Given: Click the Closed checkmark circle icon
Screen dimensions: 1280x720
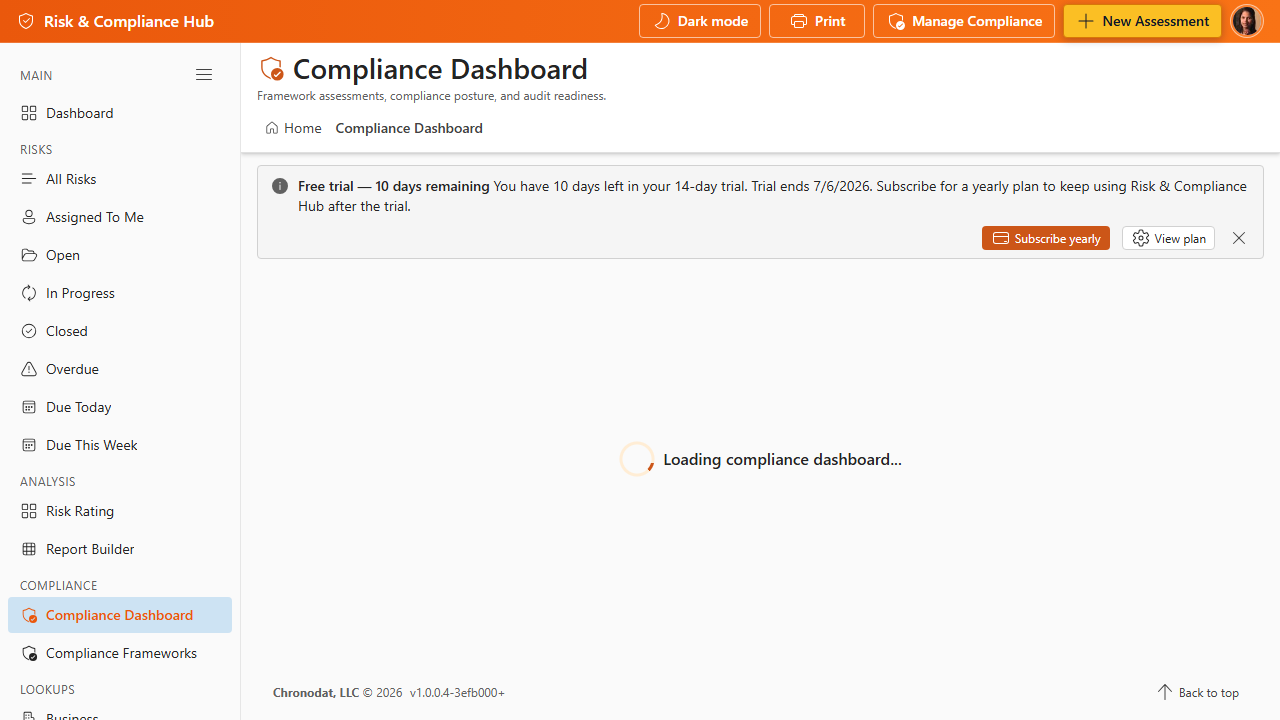Looking at the screenshot, I should point(29,331).
